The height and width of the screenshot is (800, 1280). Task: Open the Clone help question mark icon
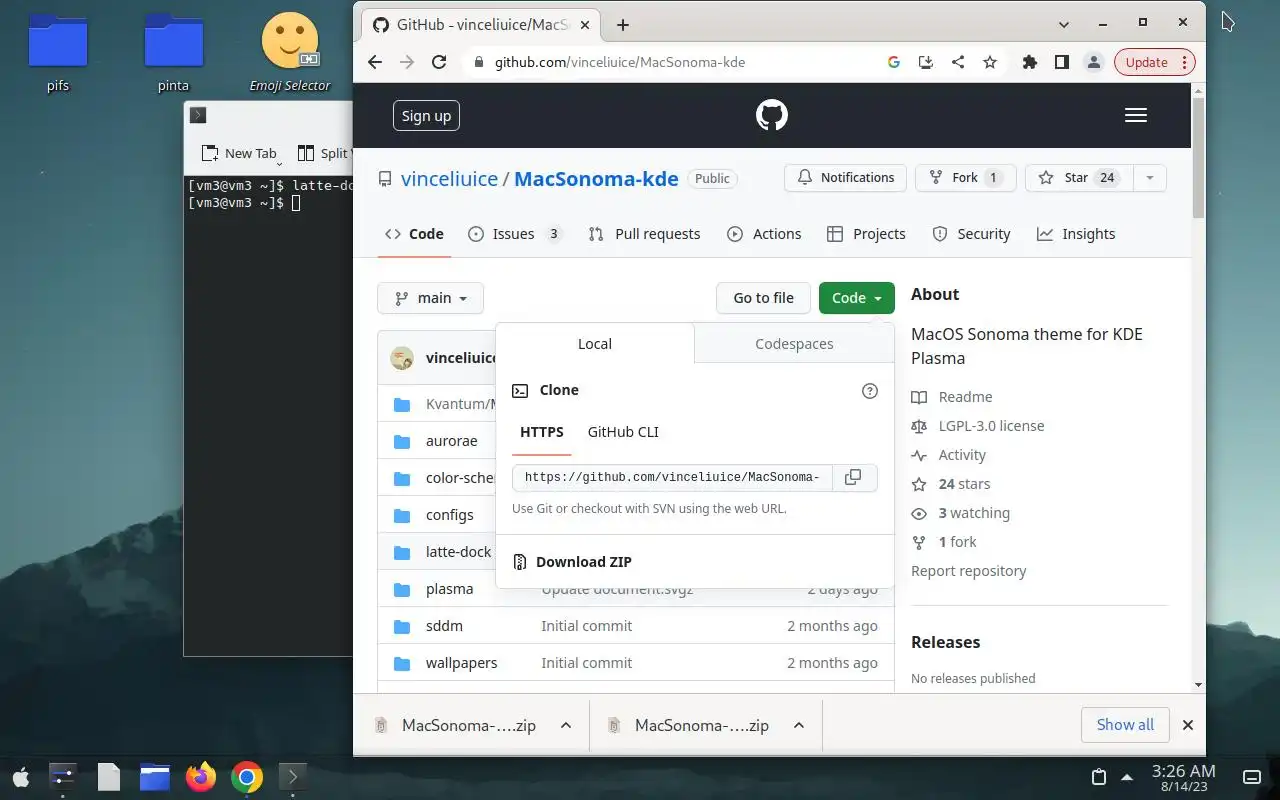[869, 390]
